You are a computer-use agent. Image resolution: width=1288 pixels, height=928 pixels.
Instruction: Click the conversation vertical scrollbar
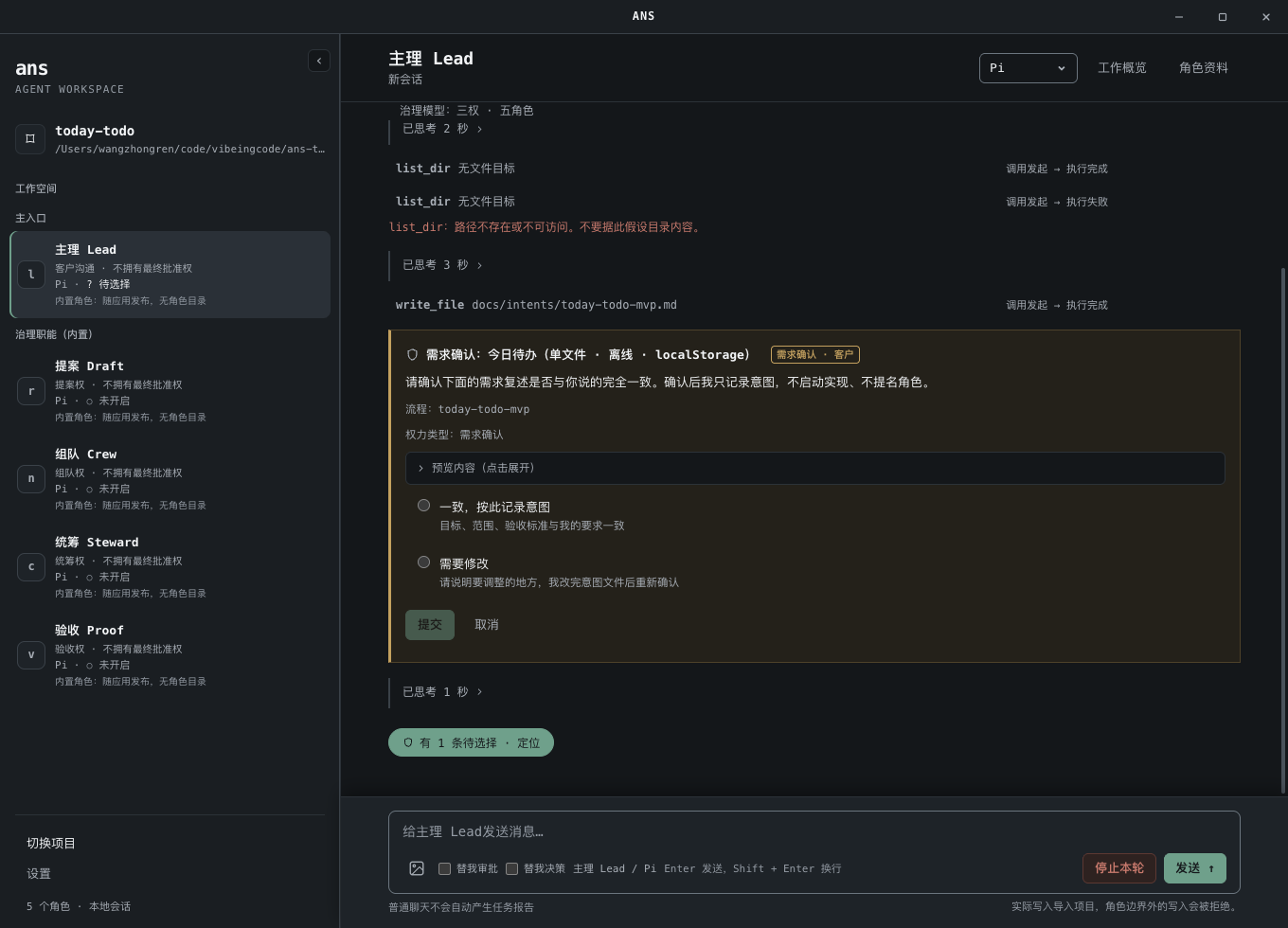pos(1283,530)
